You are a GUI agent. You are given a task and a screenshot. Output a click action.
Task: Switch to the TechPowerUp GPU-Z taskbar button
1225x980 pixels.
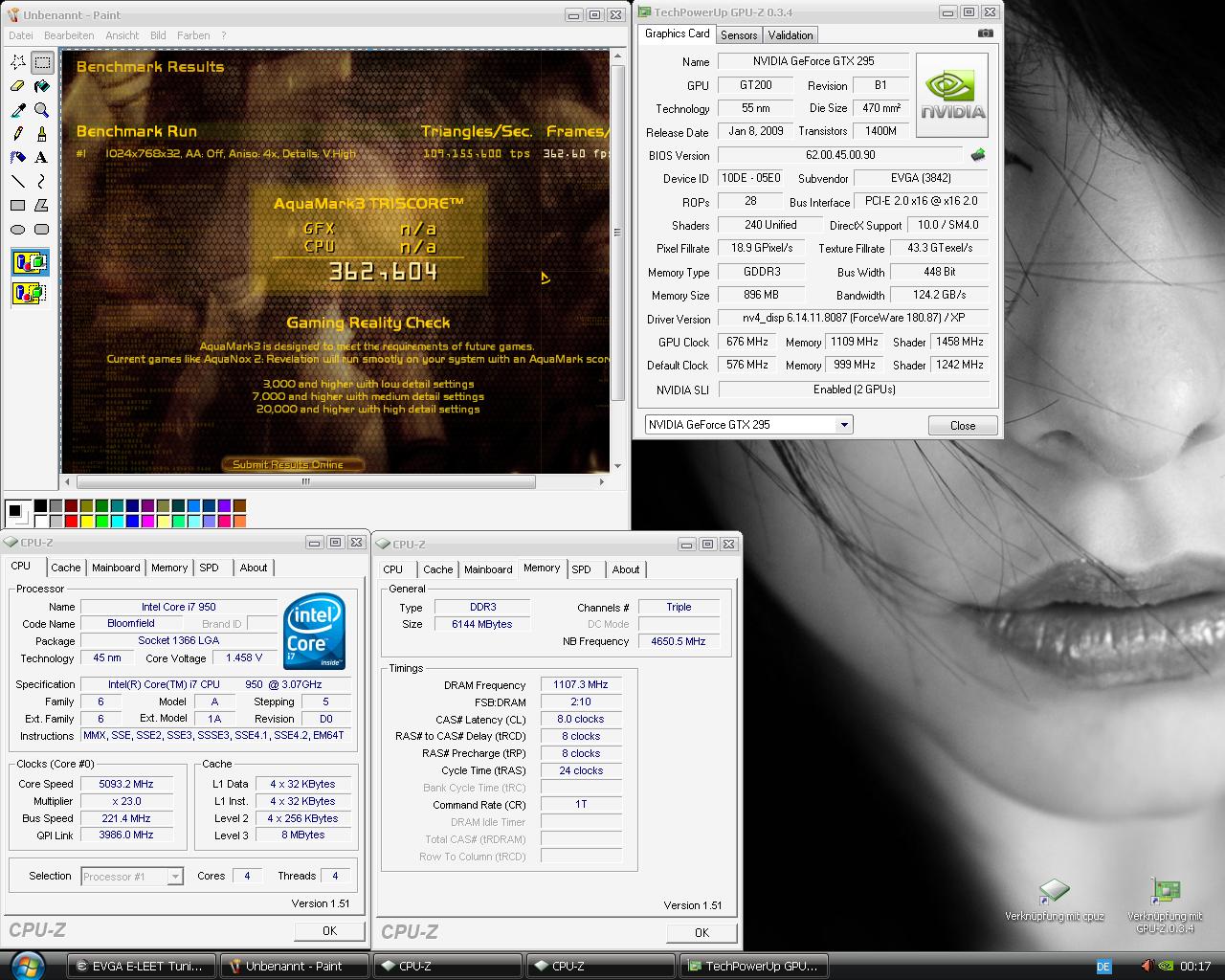click(x=754, y=966)
